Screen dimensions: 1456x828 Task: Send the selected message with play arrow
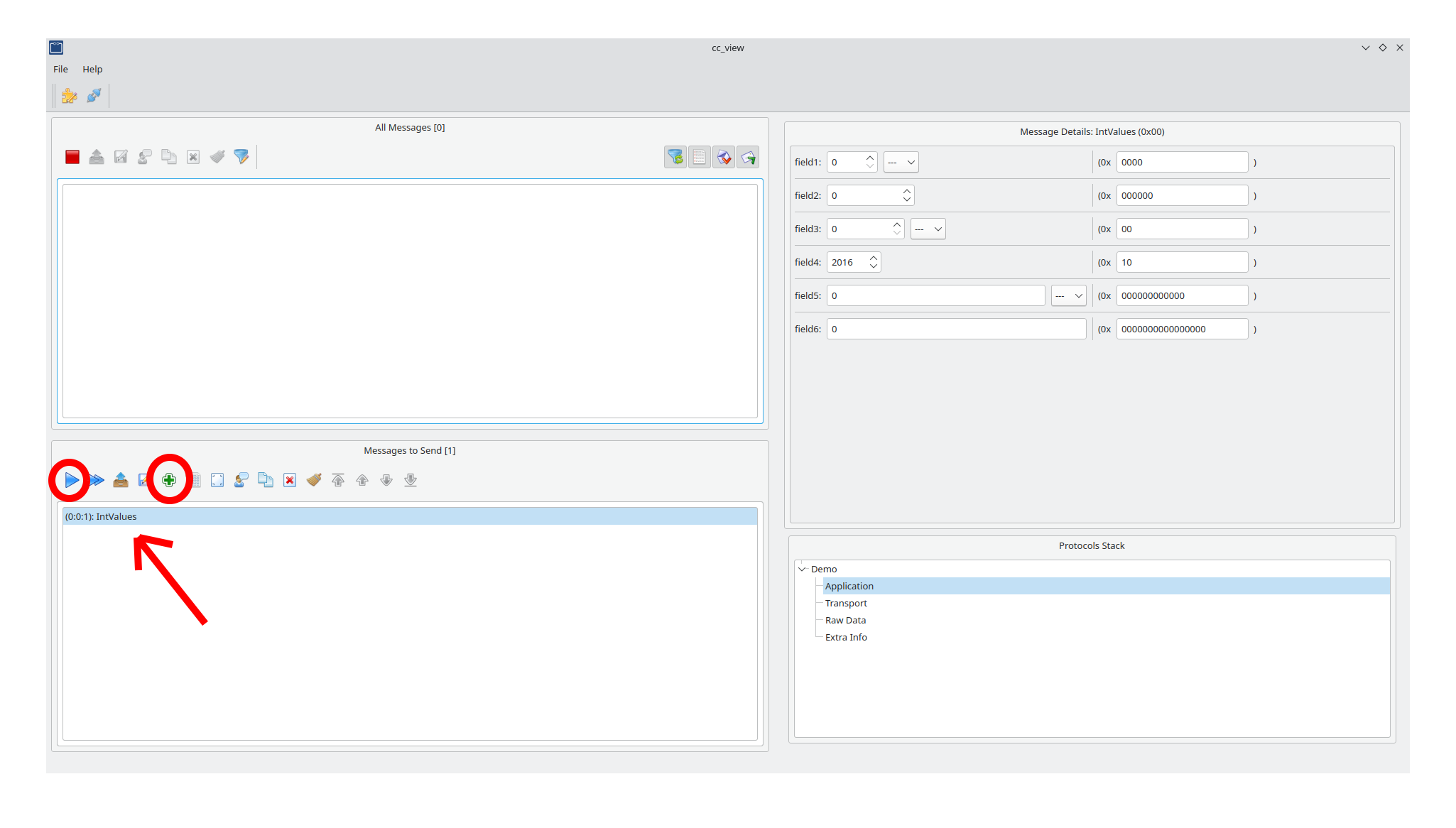click(71, 481)
